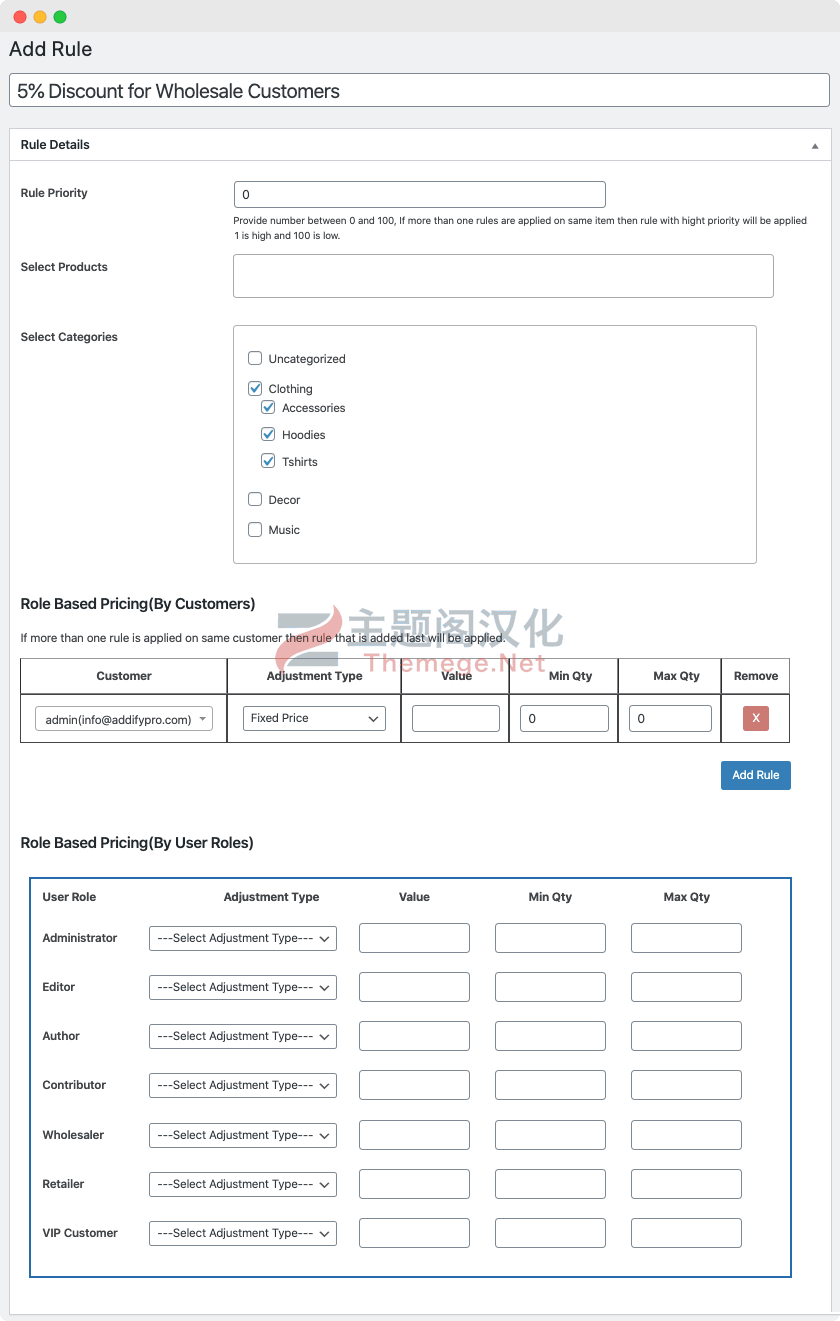This screenshot has width=840, height=1321.
Task: Click Editor Value field
Action: pyautogui.click(x=414, y=987)
